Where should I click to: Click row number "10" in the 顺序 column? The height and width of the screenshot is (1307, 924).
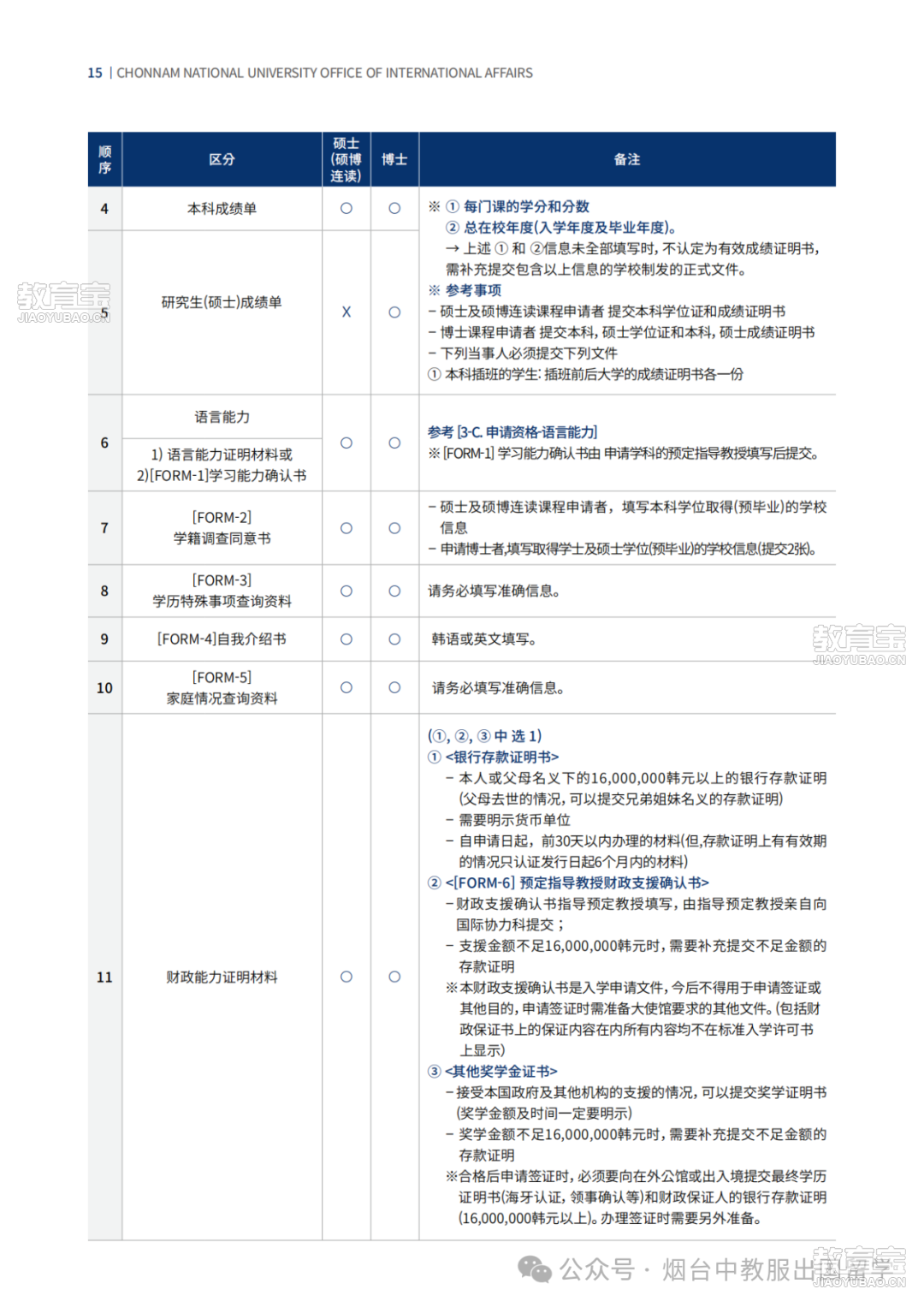coord(104,688)
